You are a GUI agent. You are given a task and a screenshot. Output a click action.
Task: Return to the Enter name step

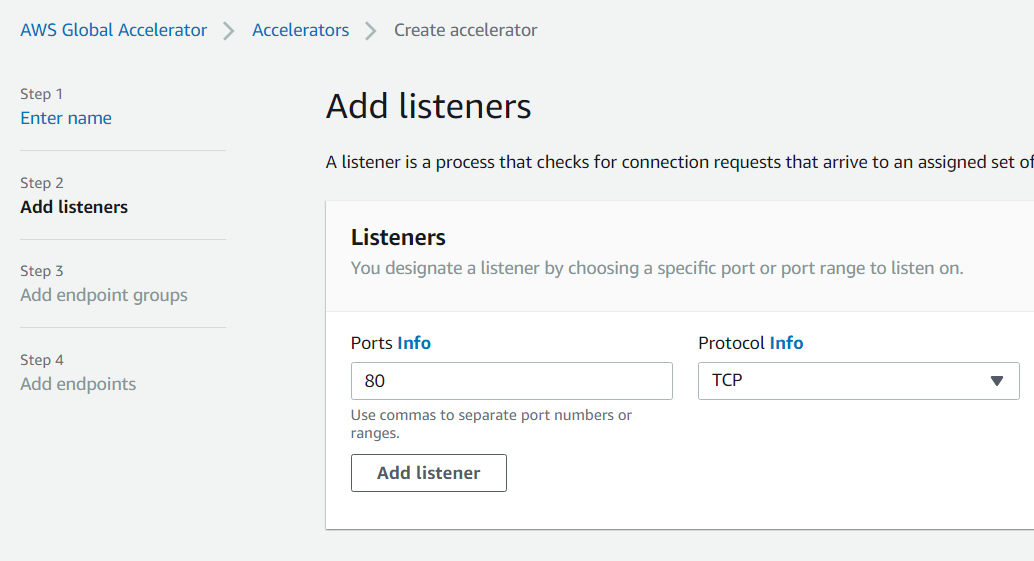[x=66, y=118]
